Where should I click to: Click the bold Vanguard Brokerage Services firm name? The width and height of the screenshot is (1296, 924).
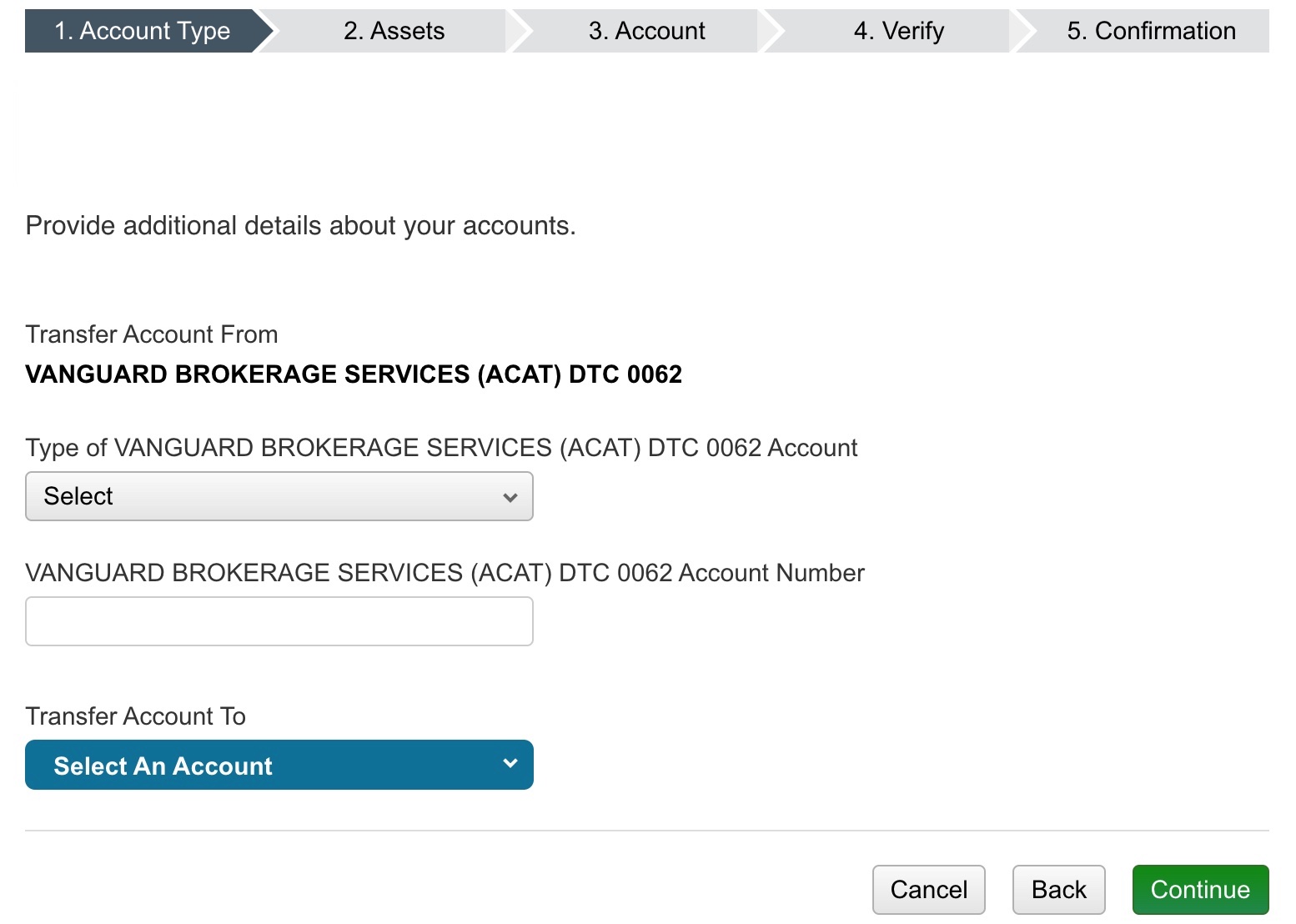354,374
